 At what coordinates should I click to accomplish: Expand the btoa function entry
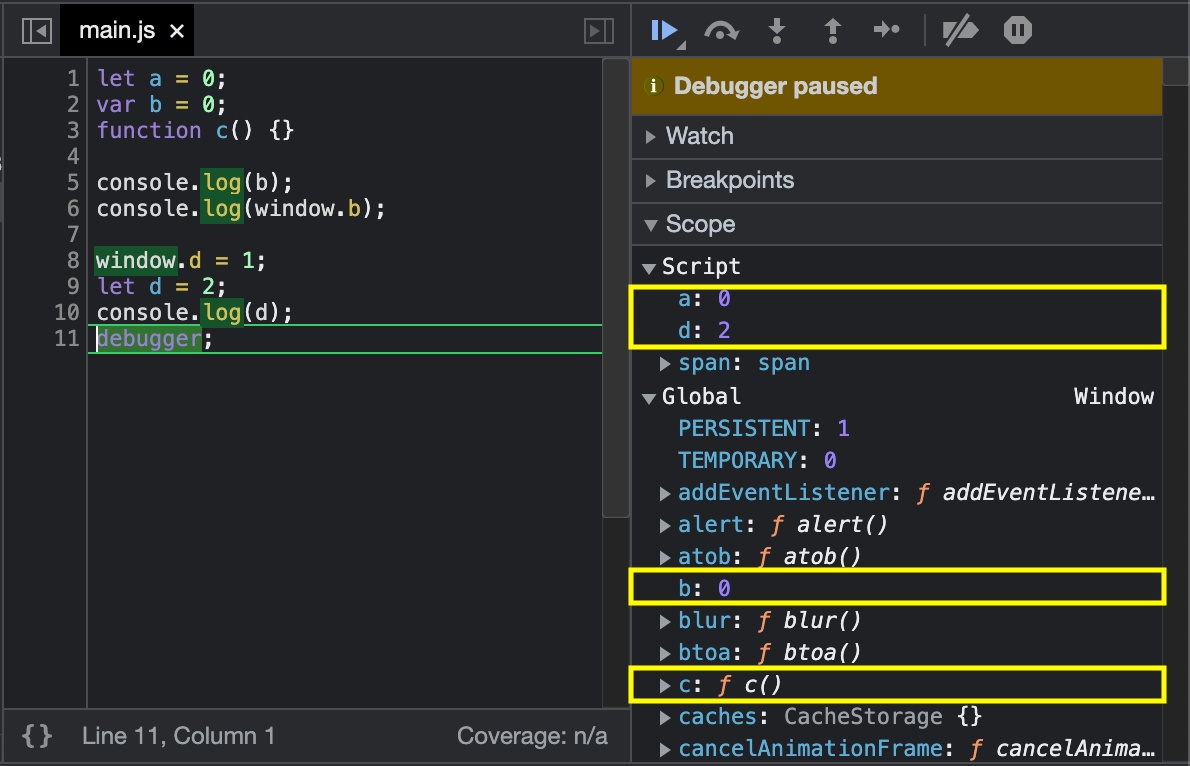coord(665,653)
